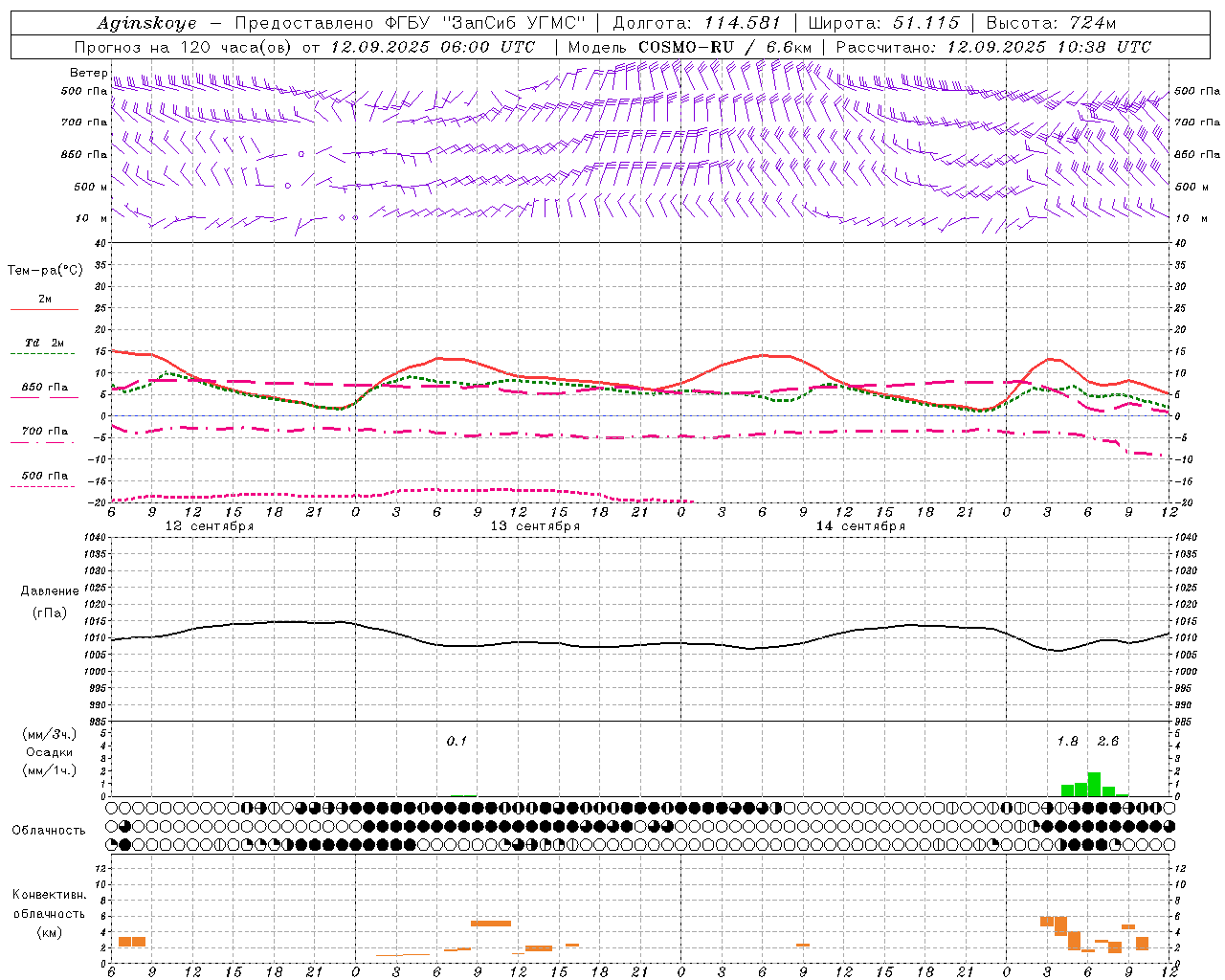Click the 'Td 2м' dew point legend label

click(x=44, y=343)
